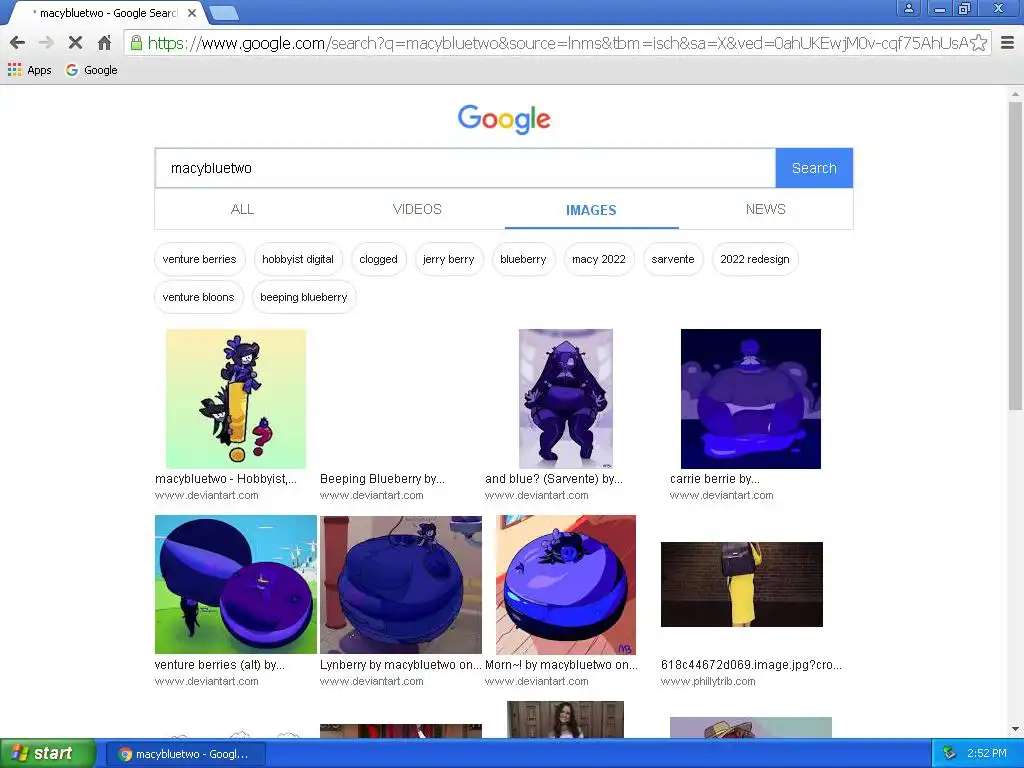
Task: Open the Sarvente image thumbnail
Action: click(566, 398)
